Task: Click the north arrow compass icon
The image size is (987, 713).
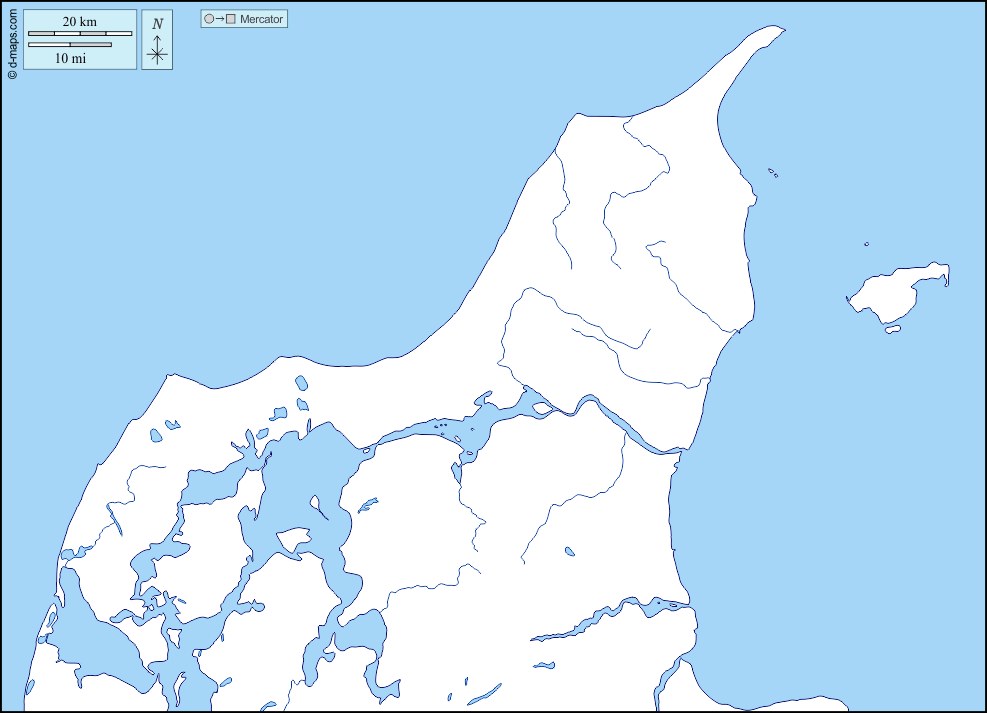Action: (x=157, y=52)
